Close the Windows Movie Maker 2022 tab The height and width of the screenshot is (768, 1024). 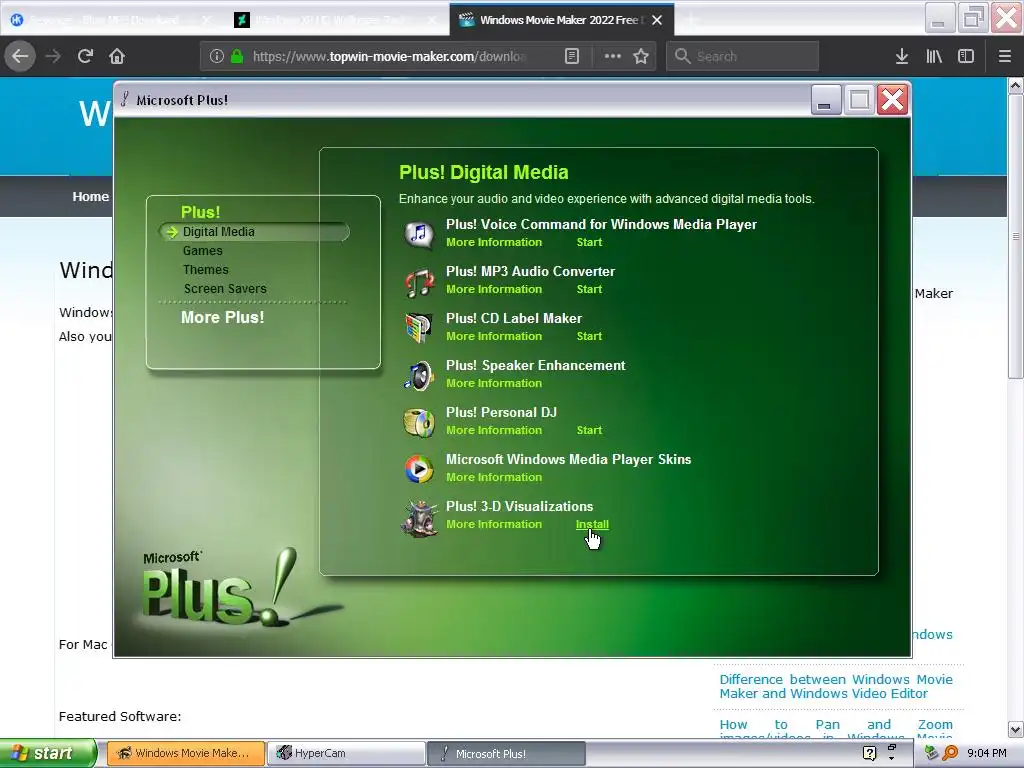click(658, 20)
